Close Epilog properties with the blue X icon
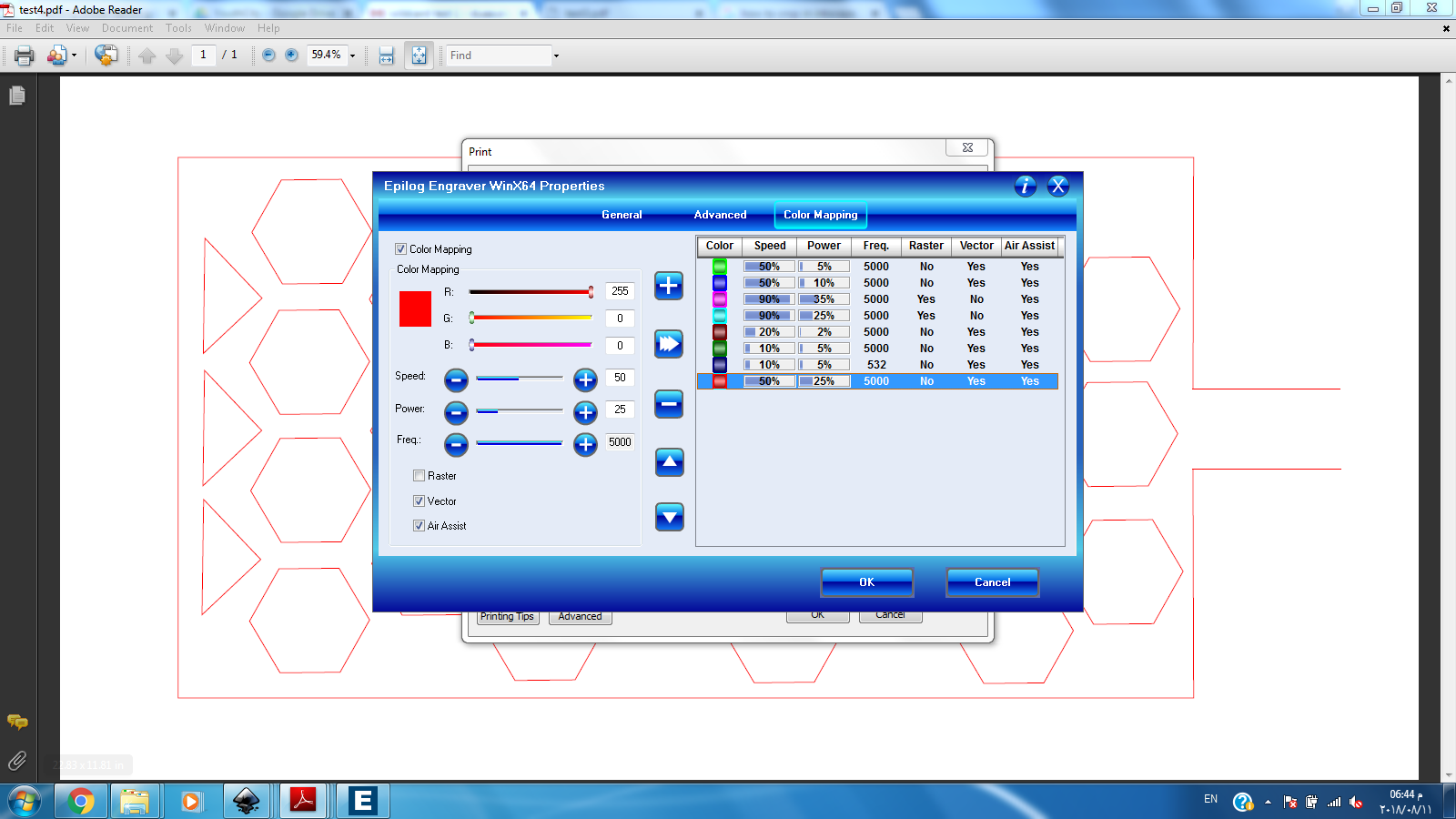This screenshot has width=1456, height=819. click(1057, 187)
